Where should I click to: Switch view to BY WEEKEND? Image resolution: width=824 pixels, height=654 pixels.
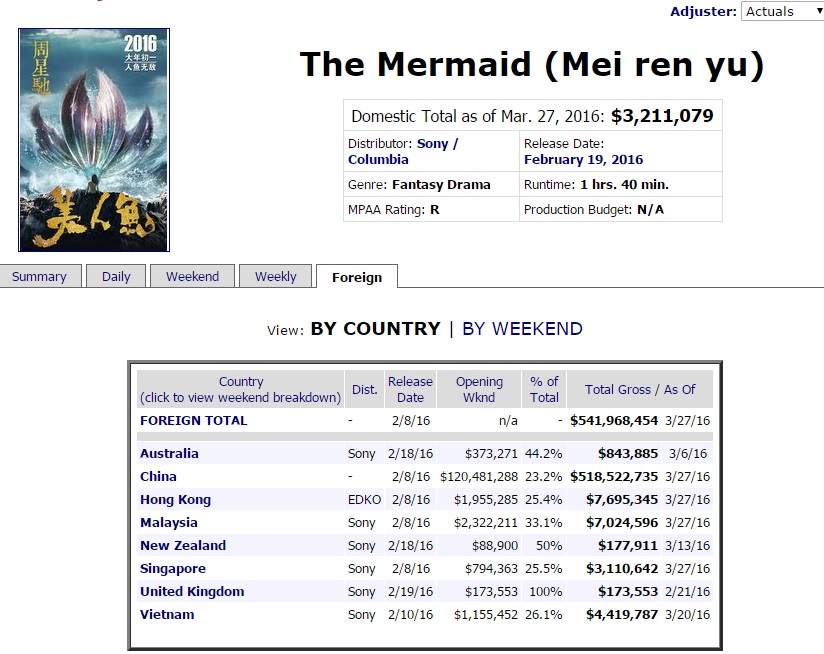(522, 329)
